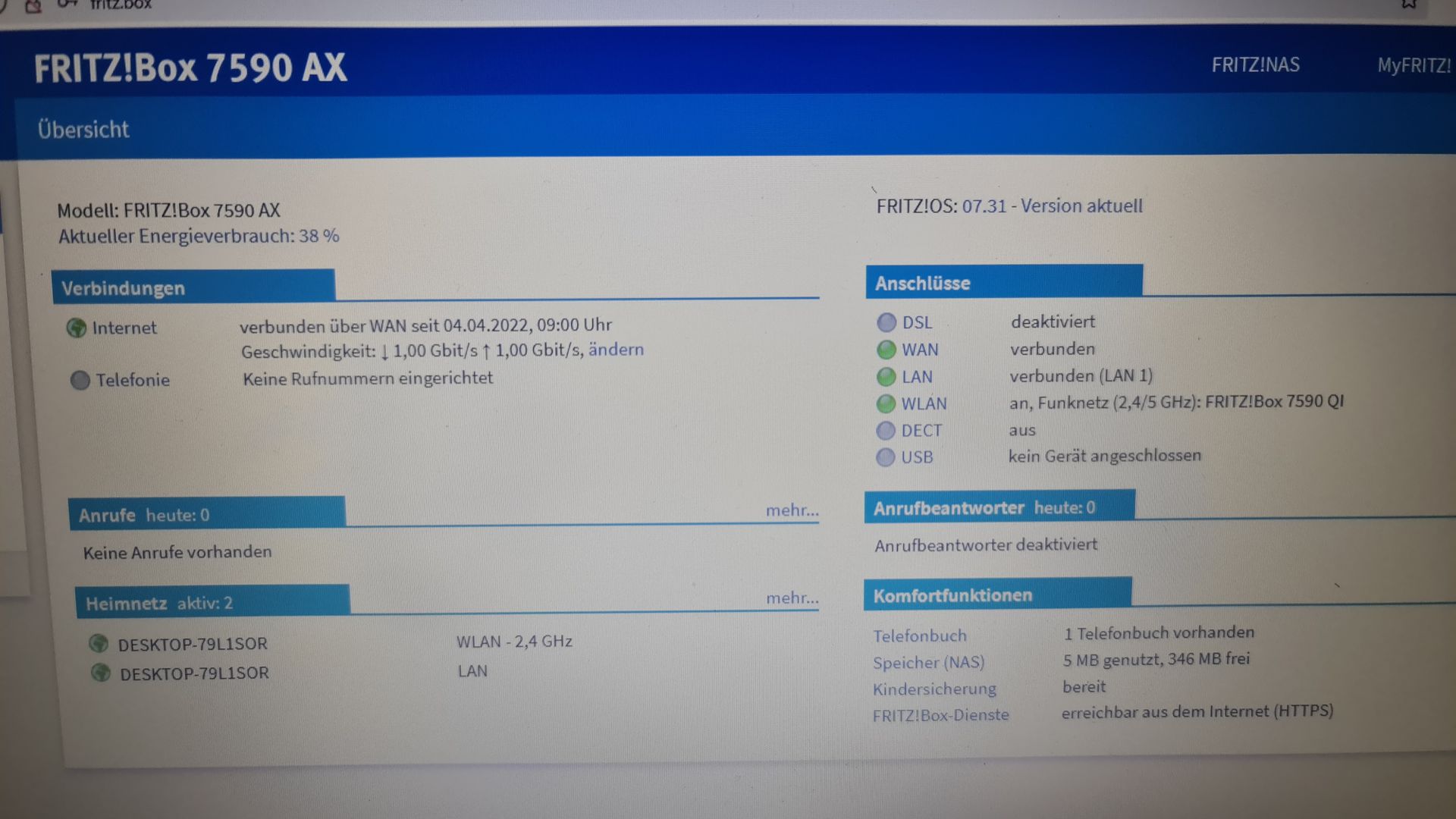Click the FRITZ!Box 7590 AX title
The height and width of the screenshot is (819, 1456).
click(190, 67)
